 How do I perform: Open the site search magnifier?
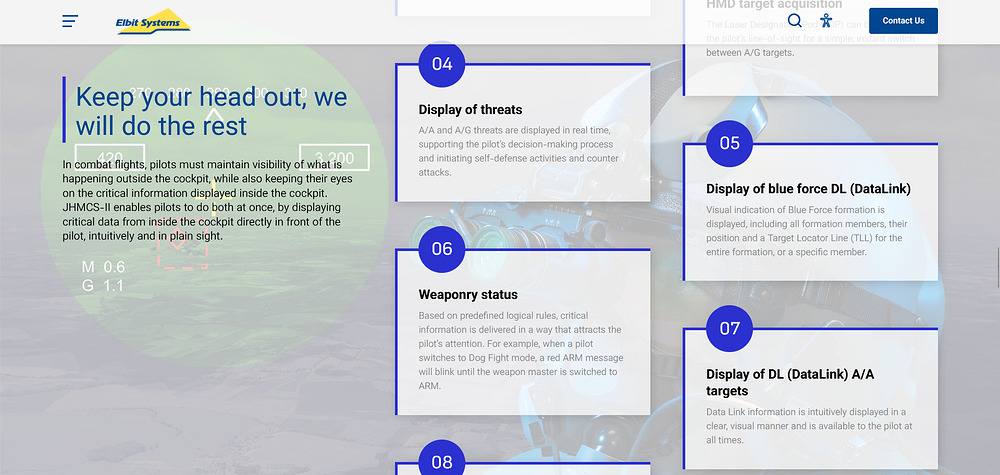795,21
